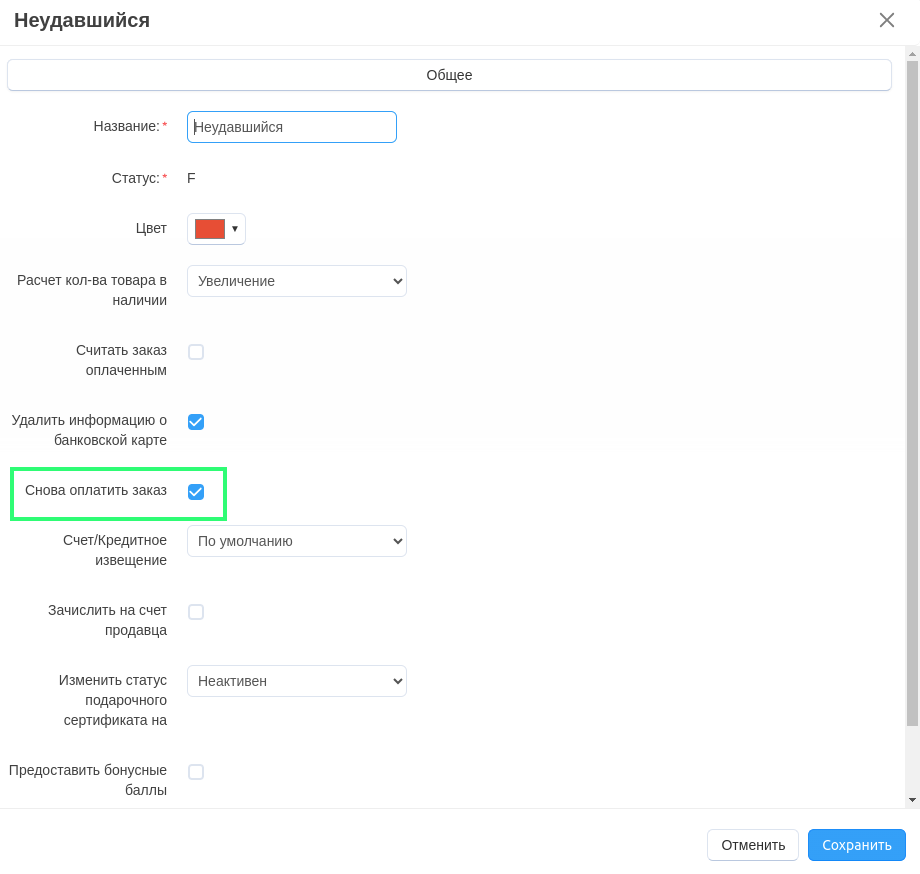
Task: Uncheck Удалить информацию о банковской карте
Action: pyautogui.click(x=196, y=422)
